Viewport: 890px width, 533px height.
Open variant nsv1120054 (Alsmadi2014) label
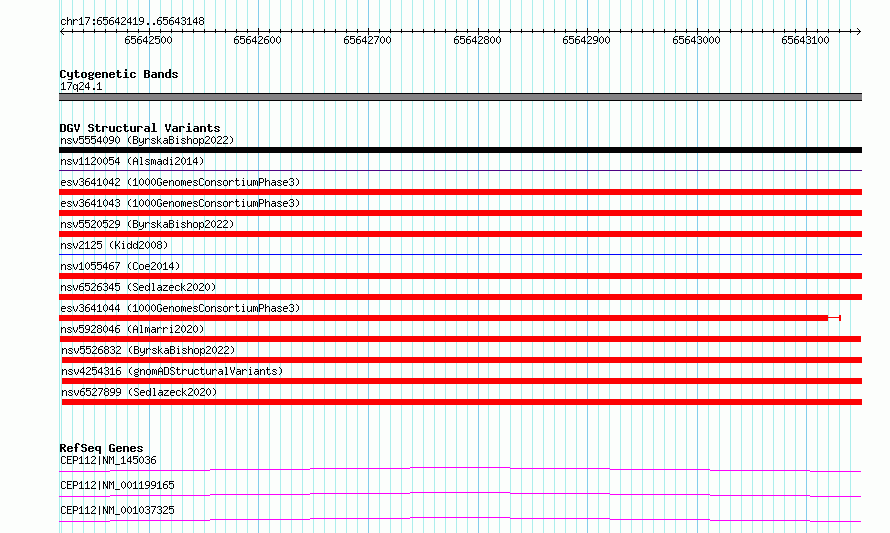pos(132,161)
